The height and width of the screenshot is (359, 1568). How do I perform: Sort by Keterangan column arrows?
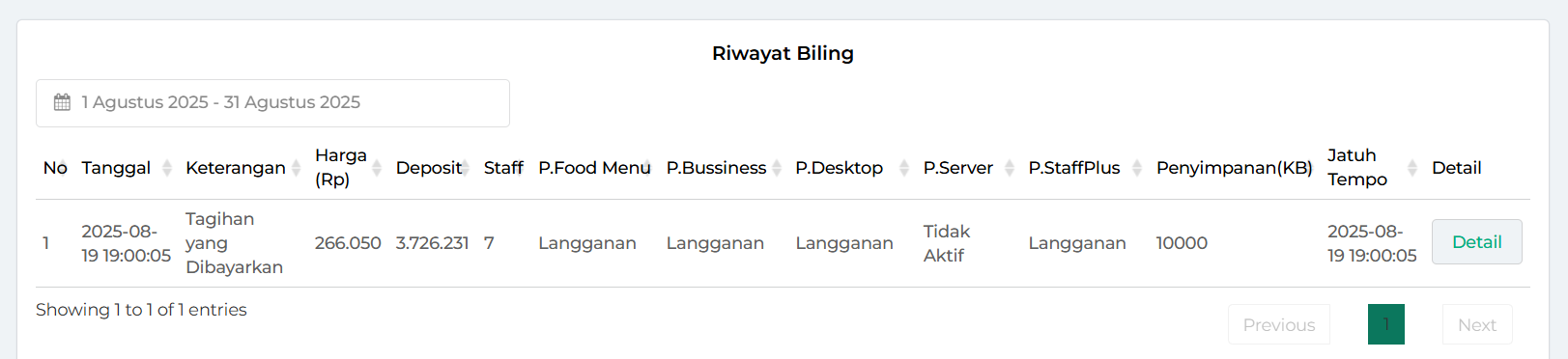pos(296,168)
